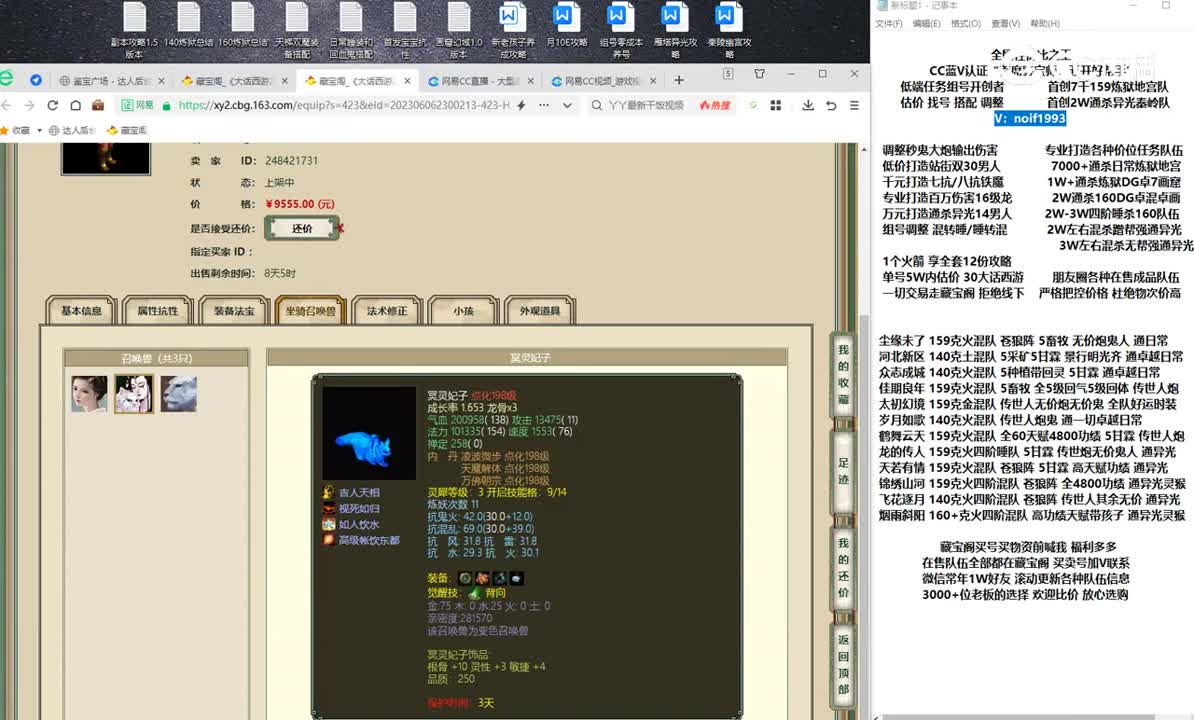Click the 高级帐饮东都 skill entry
The image size is (1194, 720).
(x=361, y=540)
